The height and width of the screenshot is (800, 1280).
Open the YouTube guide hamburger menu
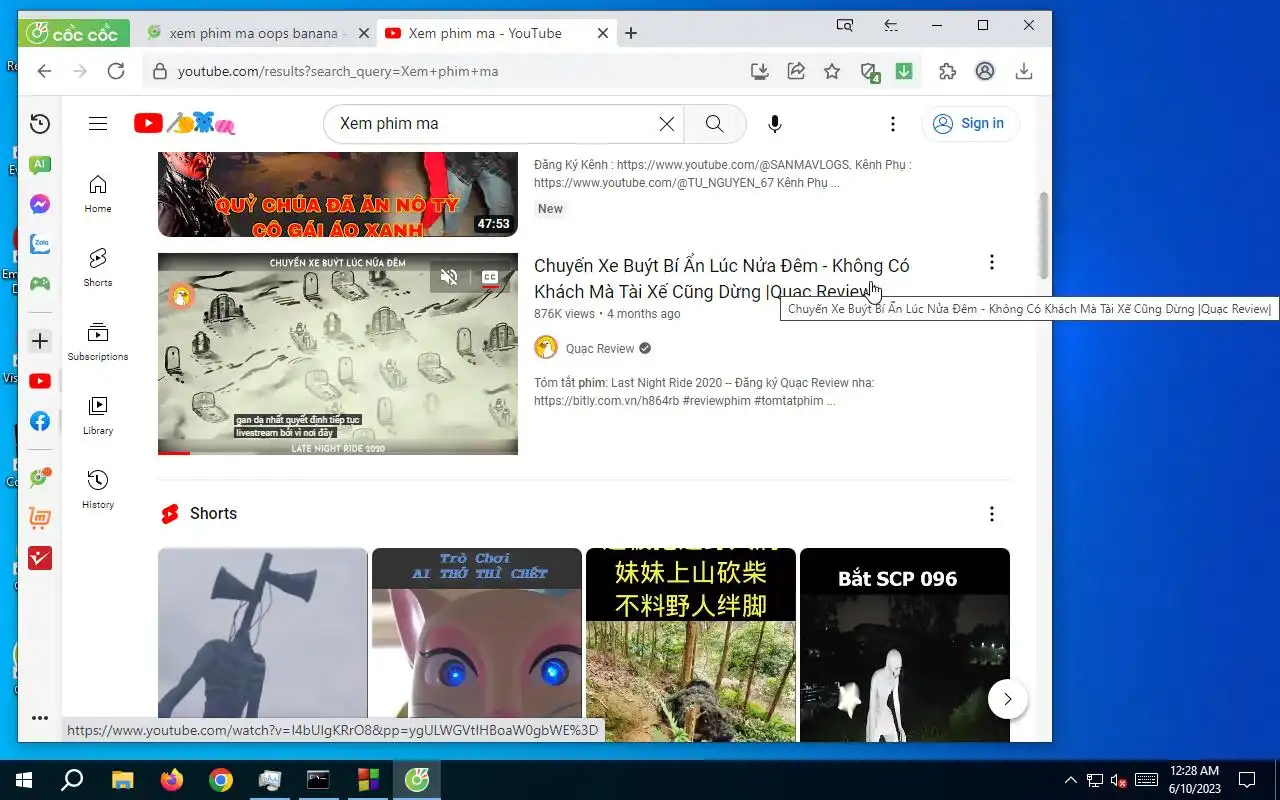point(98,124)
